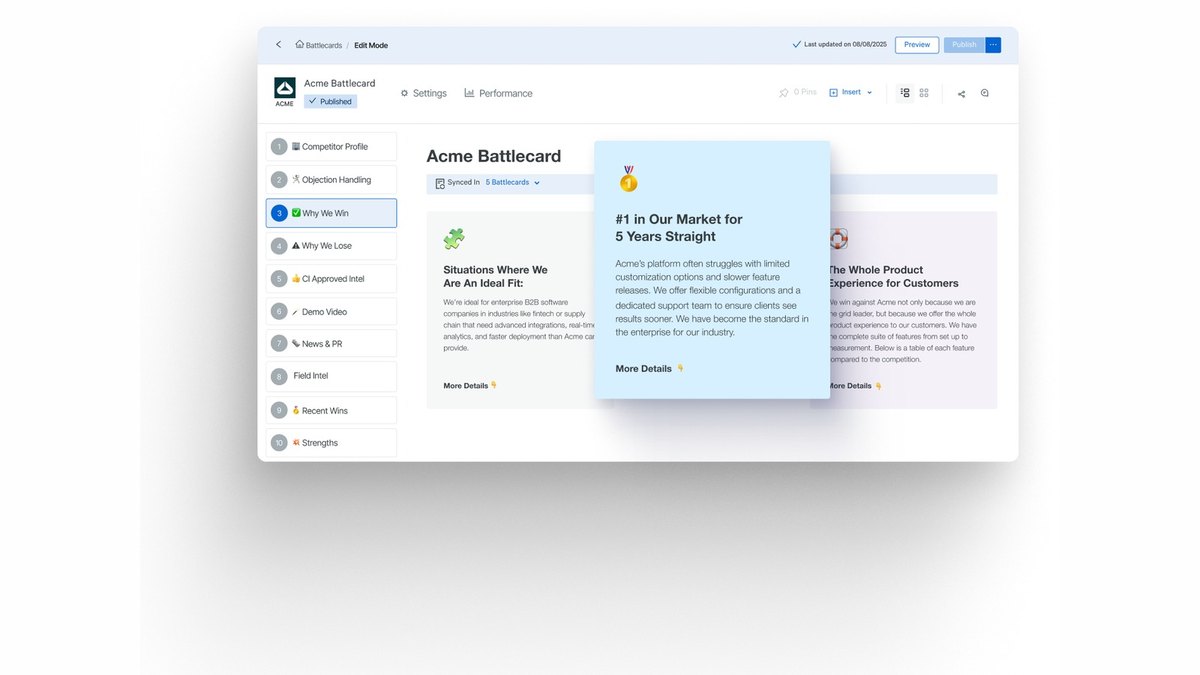The image size is (1200, 675).
Task: Click More Details on the #1 in Our Market card
Action: point(650,369)
